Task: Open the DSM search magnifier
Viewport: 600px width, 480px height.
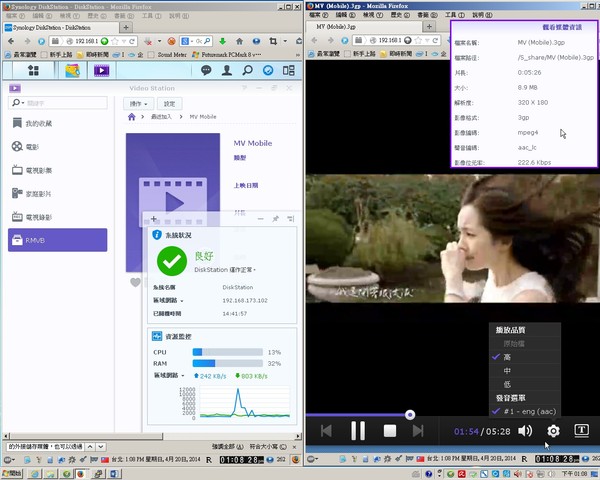Action: pos(246,71)
